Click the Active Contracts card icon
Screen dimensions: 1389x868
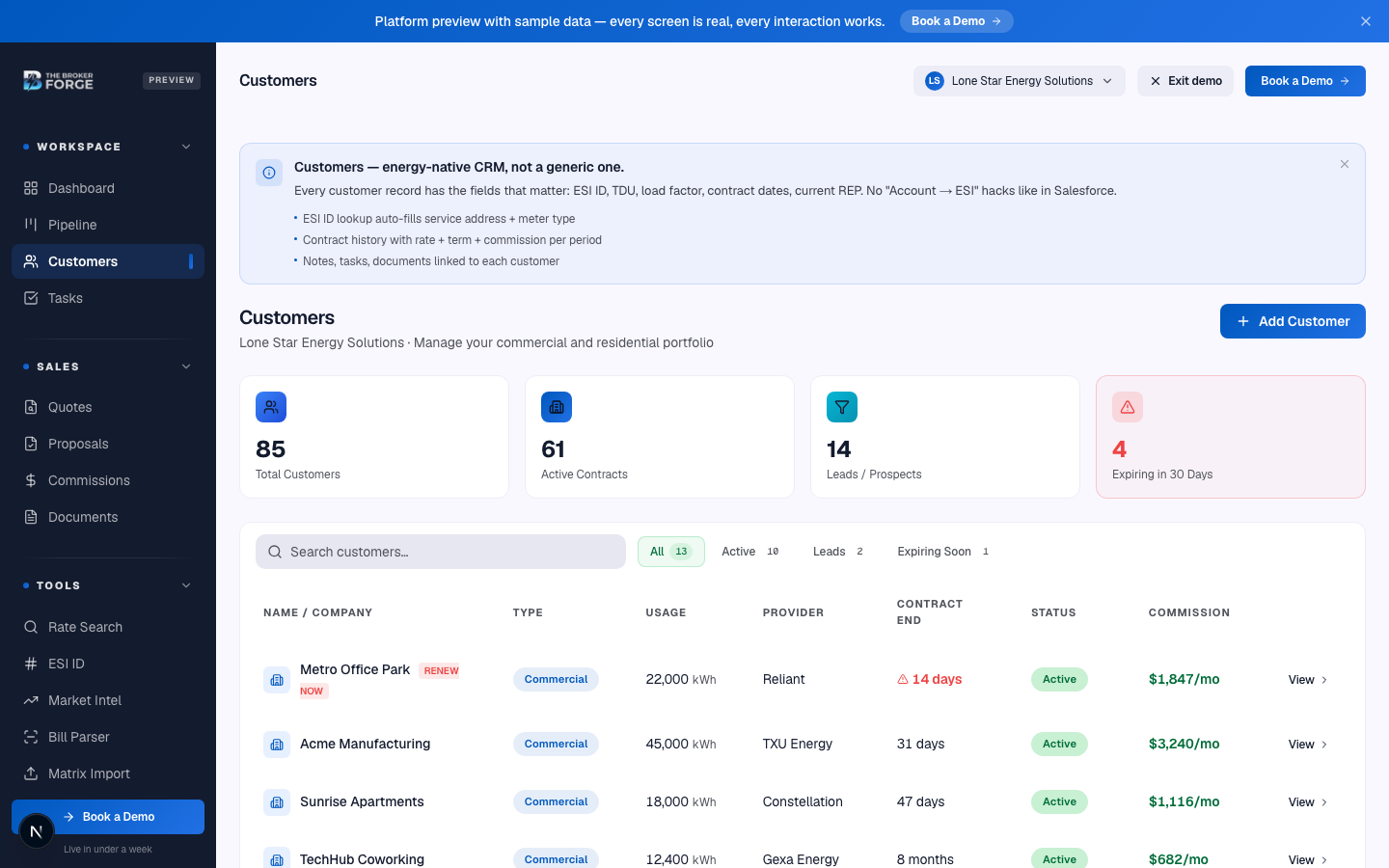tap(557, 407)
